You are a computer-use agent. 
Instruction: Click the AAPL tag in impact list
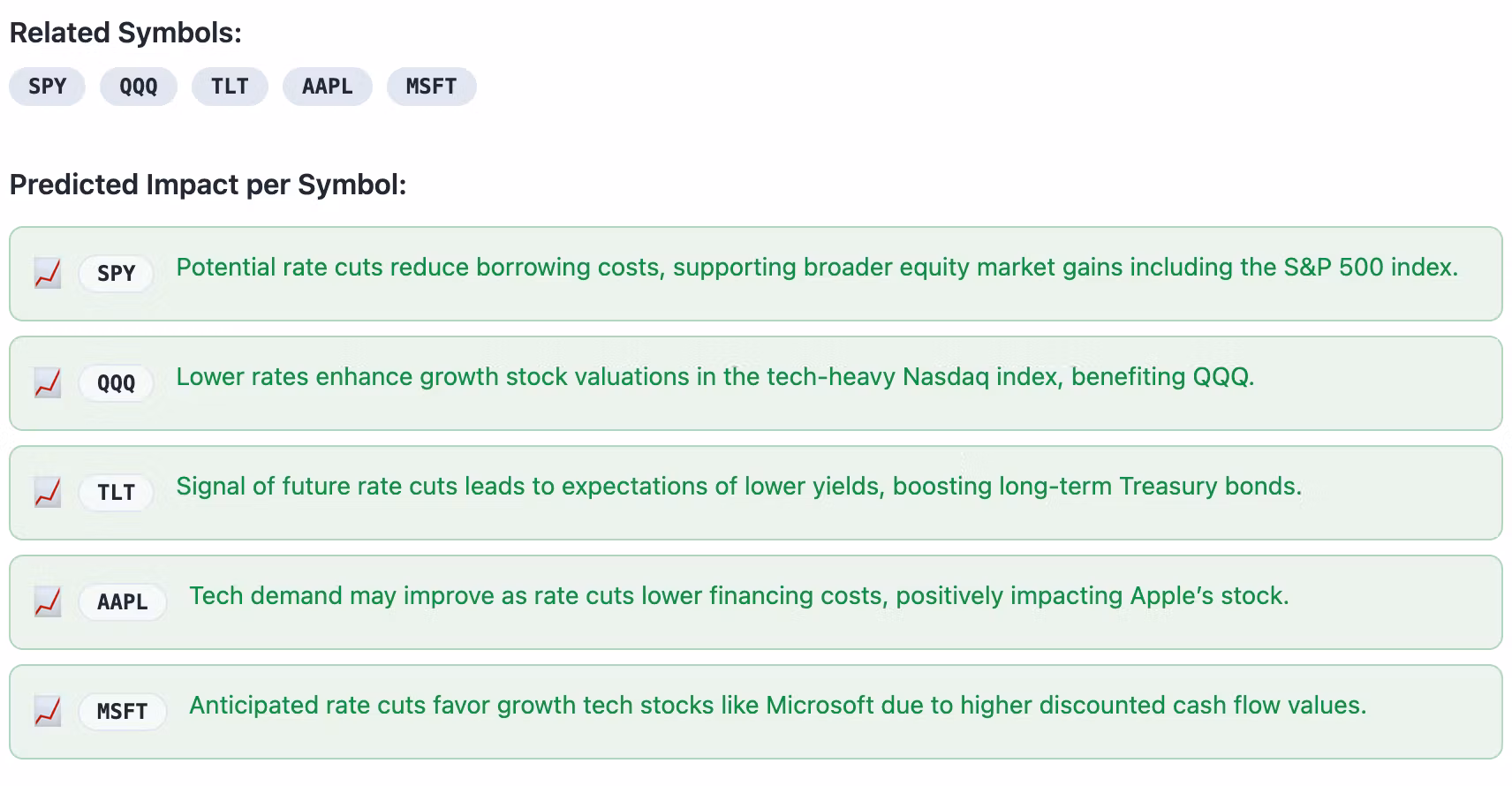point(123,601)
